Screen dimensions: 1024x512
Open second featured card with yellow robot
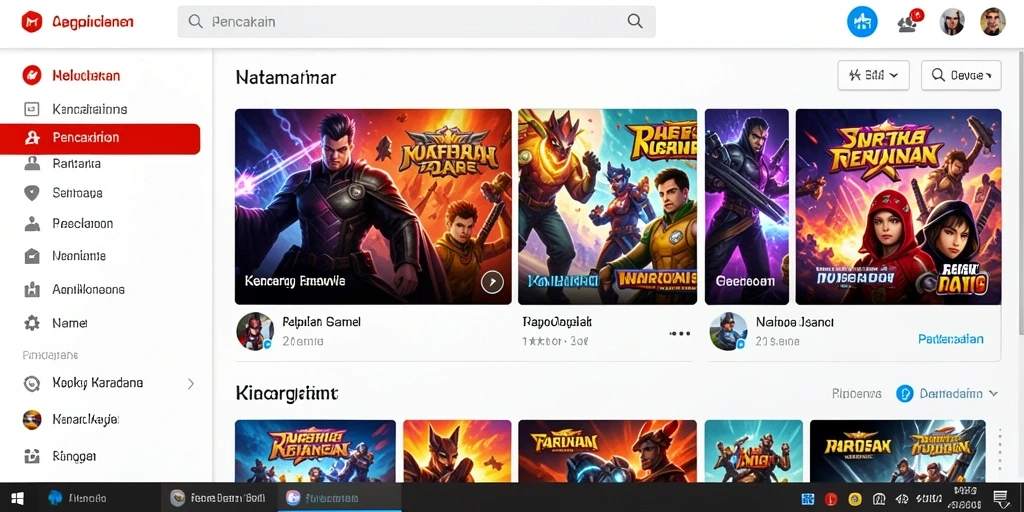point(607,206)
